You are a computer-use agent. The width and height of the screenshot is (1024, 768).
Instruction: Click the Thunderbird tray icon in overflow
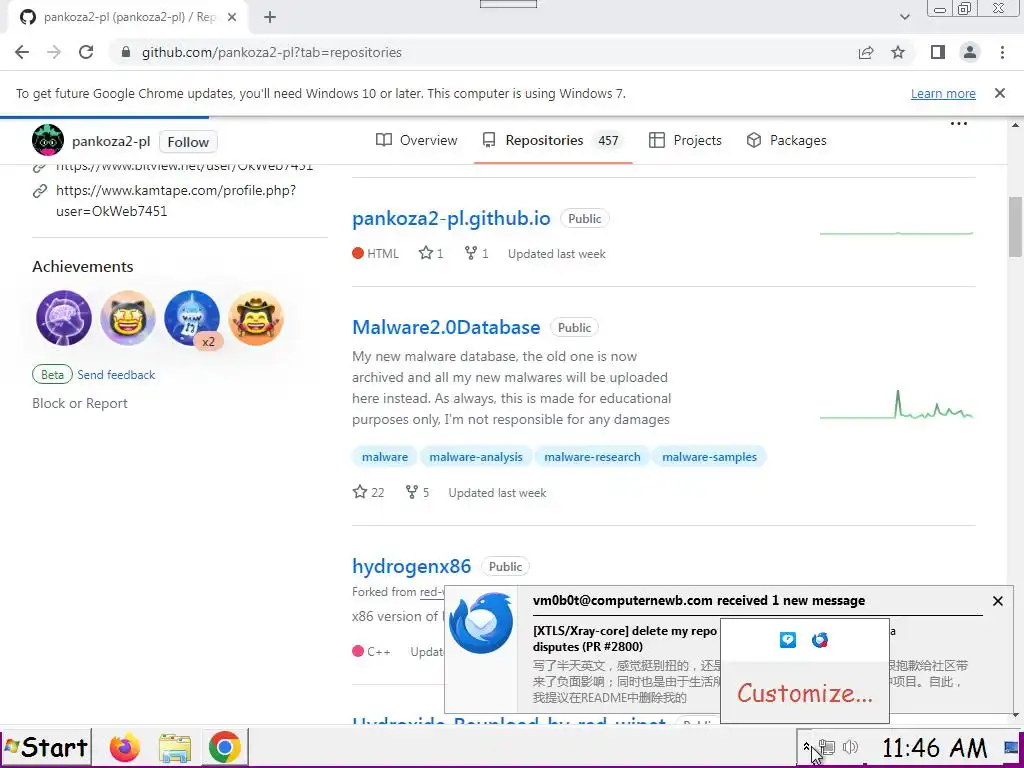[820, 640]
